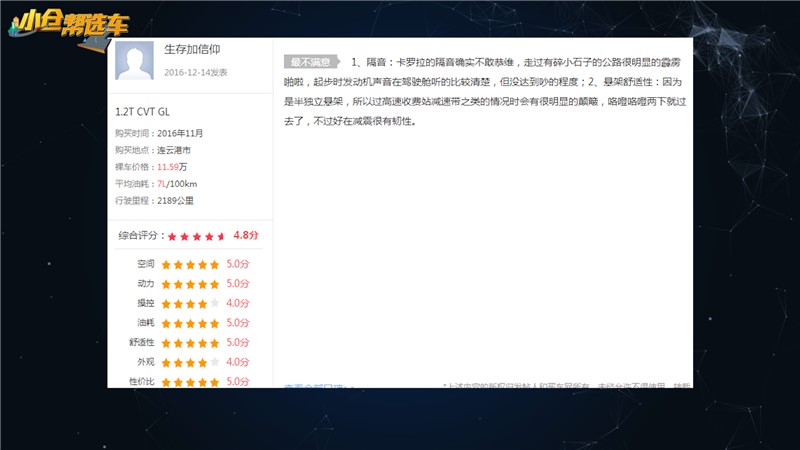Select the car model 1.2T CVT GL
This screenshot has width=800, height=450.
tap(142, 112)
